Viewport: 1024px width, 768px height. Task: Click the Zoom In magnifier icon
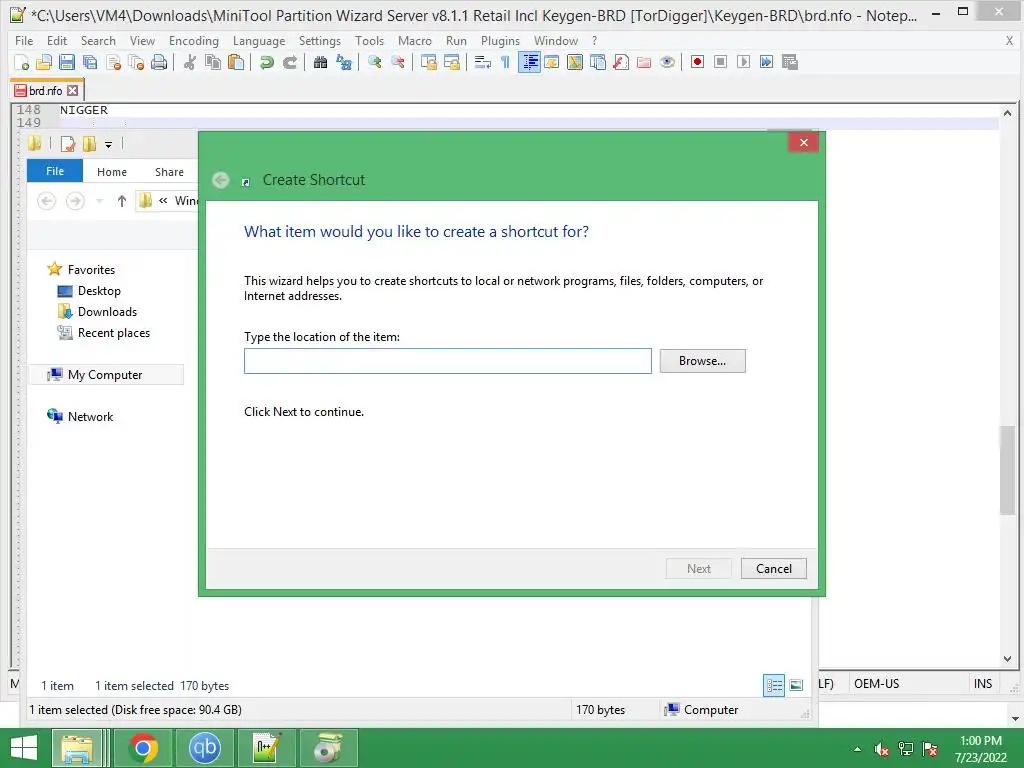click(374, 62)
